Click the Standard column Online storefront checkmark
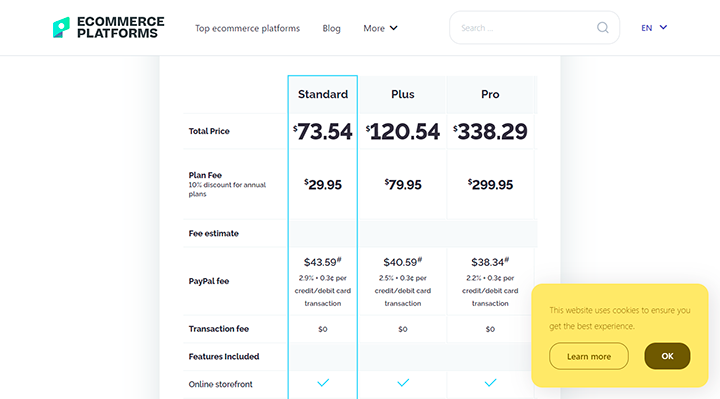The width and height of the screenshot is (720, 399). [323, 383]
